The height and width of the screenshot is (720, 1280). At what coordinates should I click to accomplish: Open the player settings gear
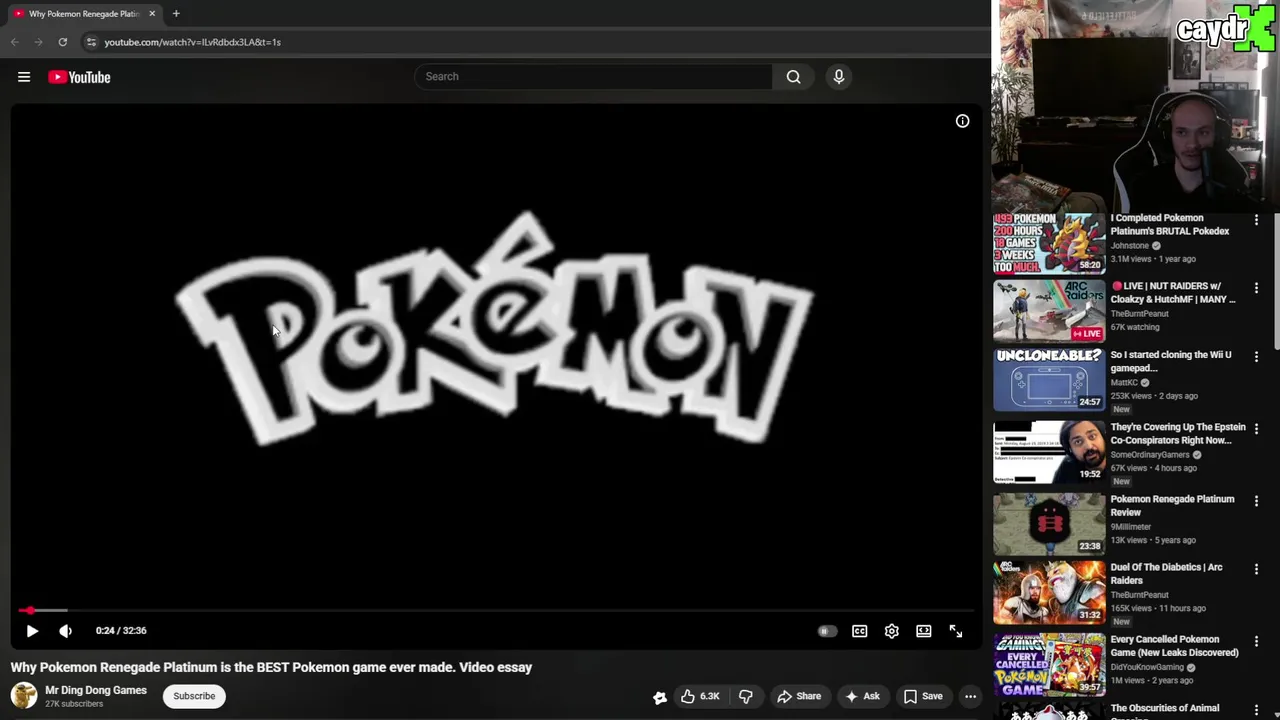[x=891, y=631]
